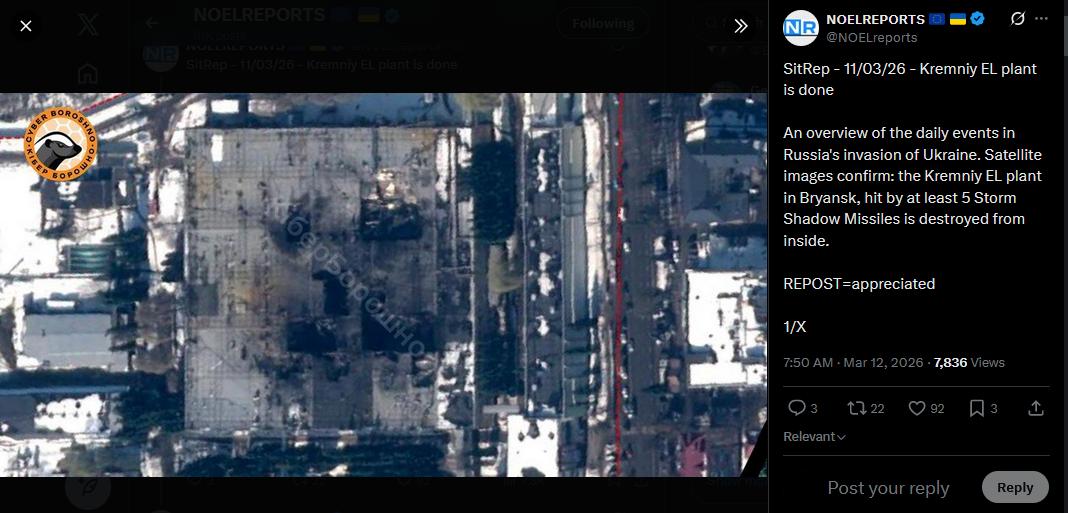The height and width of the screenshot is (513, 1068).
Task: Click the reply icon with 3 replies
Action: [802, 408]
